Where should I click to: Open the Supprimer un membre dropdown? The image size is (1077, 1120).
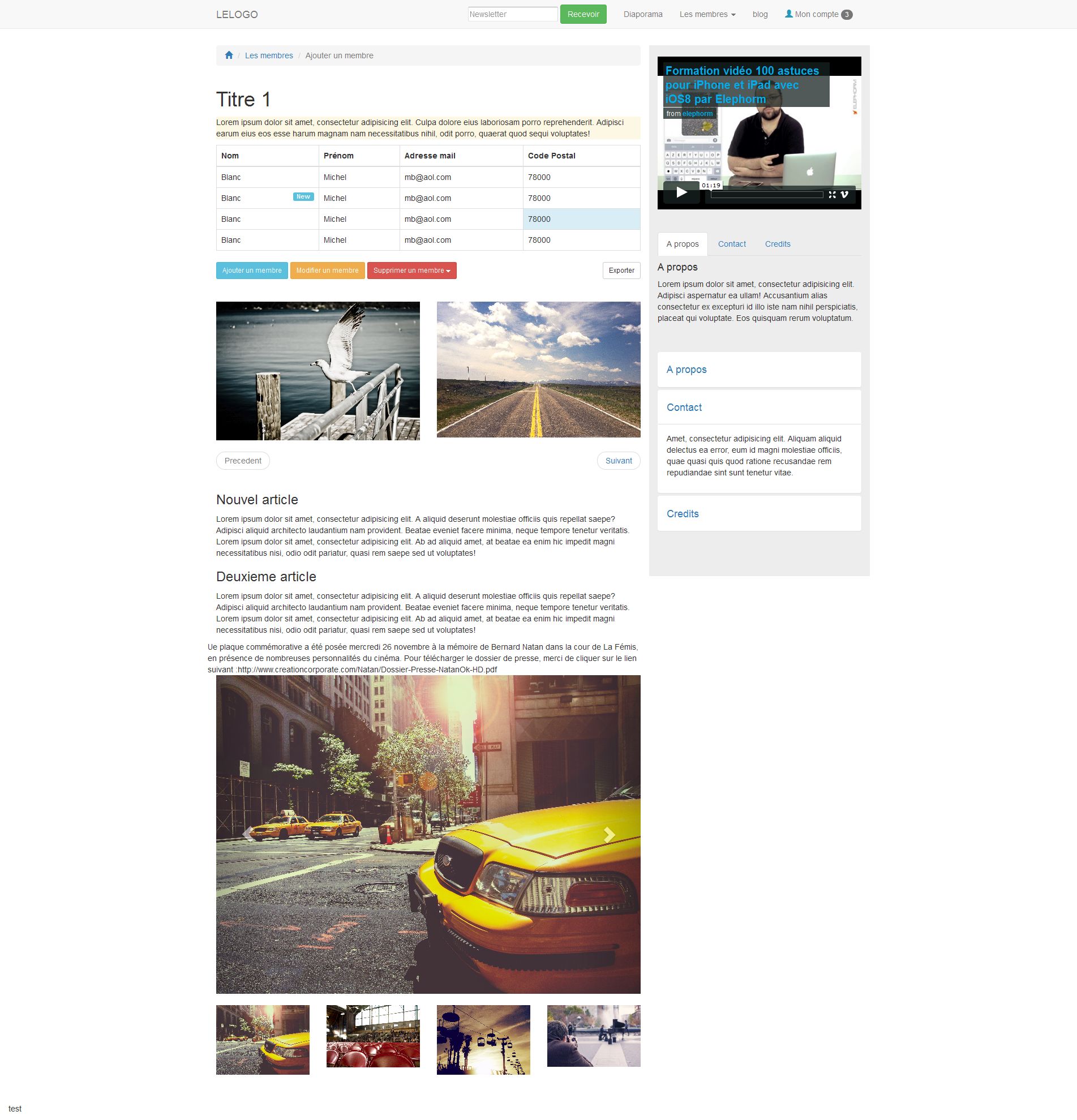412,271
